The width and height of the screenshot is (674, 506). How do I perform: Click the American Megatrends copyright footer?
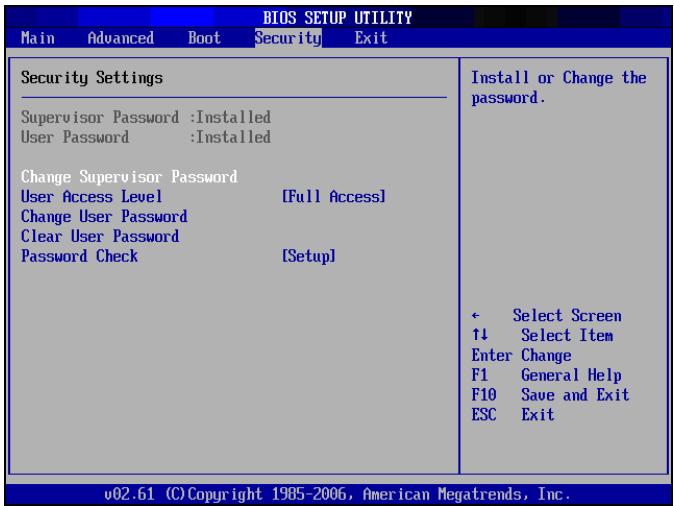[x=337, y=494]
